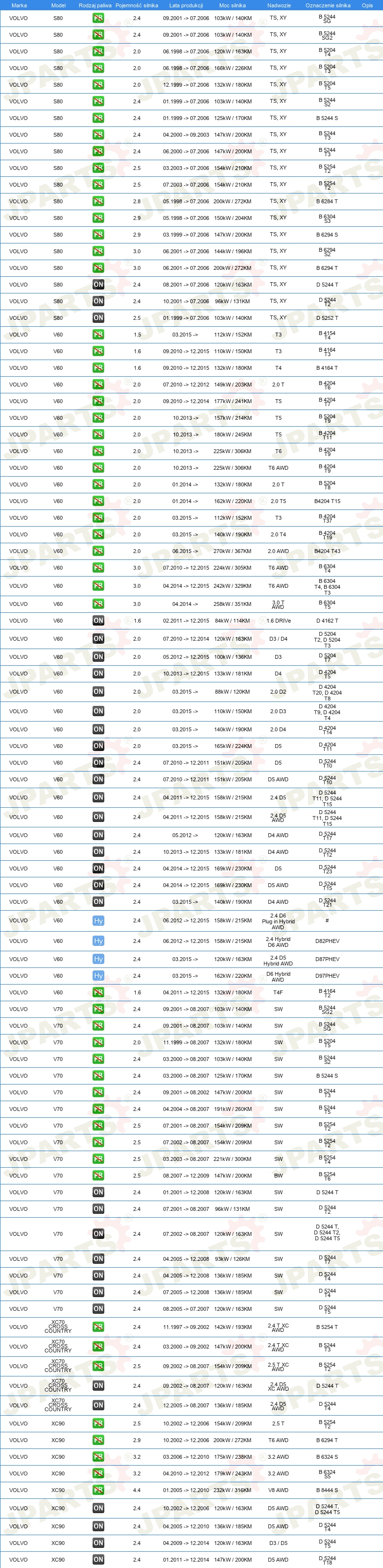Click diesel ON icon in S80 D 5252 T row
This screenshot has width=383, height=1568.
pyautogui.click(x=98, y=318)
